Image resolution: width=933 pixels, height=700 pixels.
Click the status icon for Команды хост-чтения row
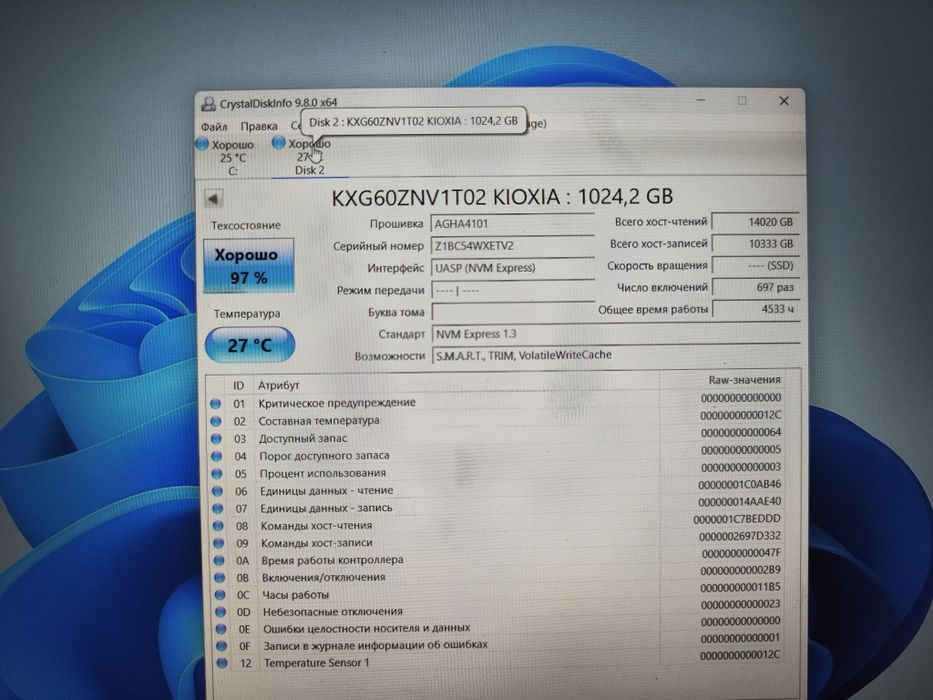point(218,526)
